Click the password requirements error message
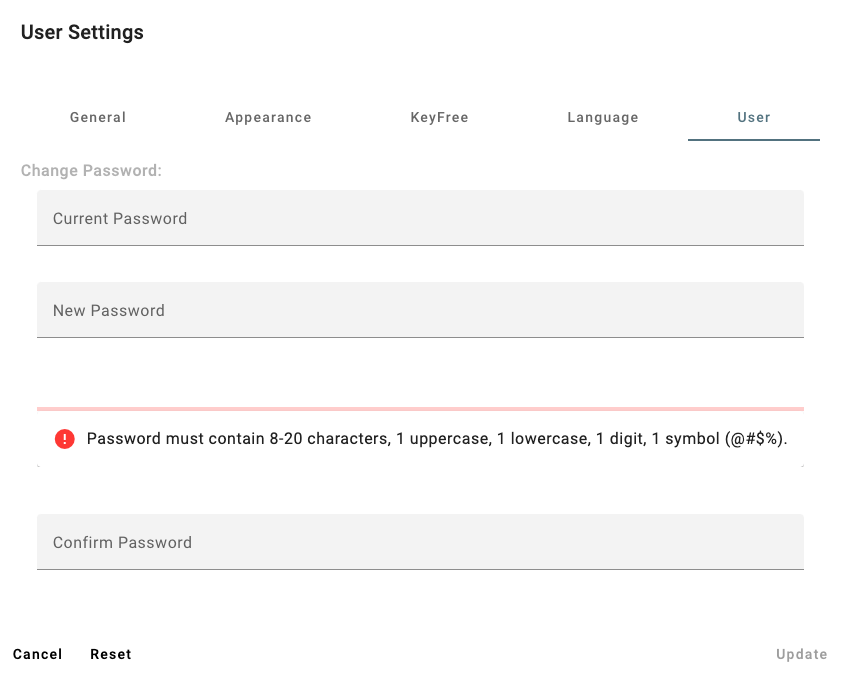The image size is (842, 678). [x=400, y=438]
